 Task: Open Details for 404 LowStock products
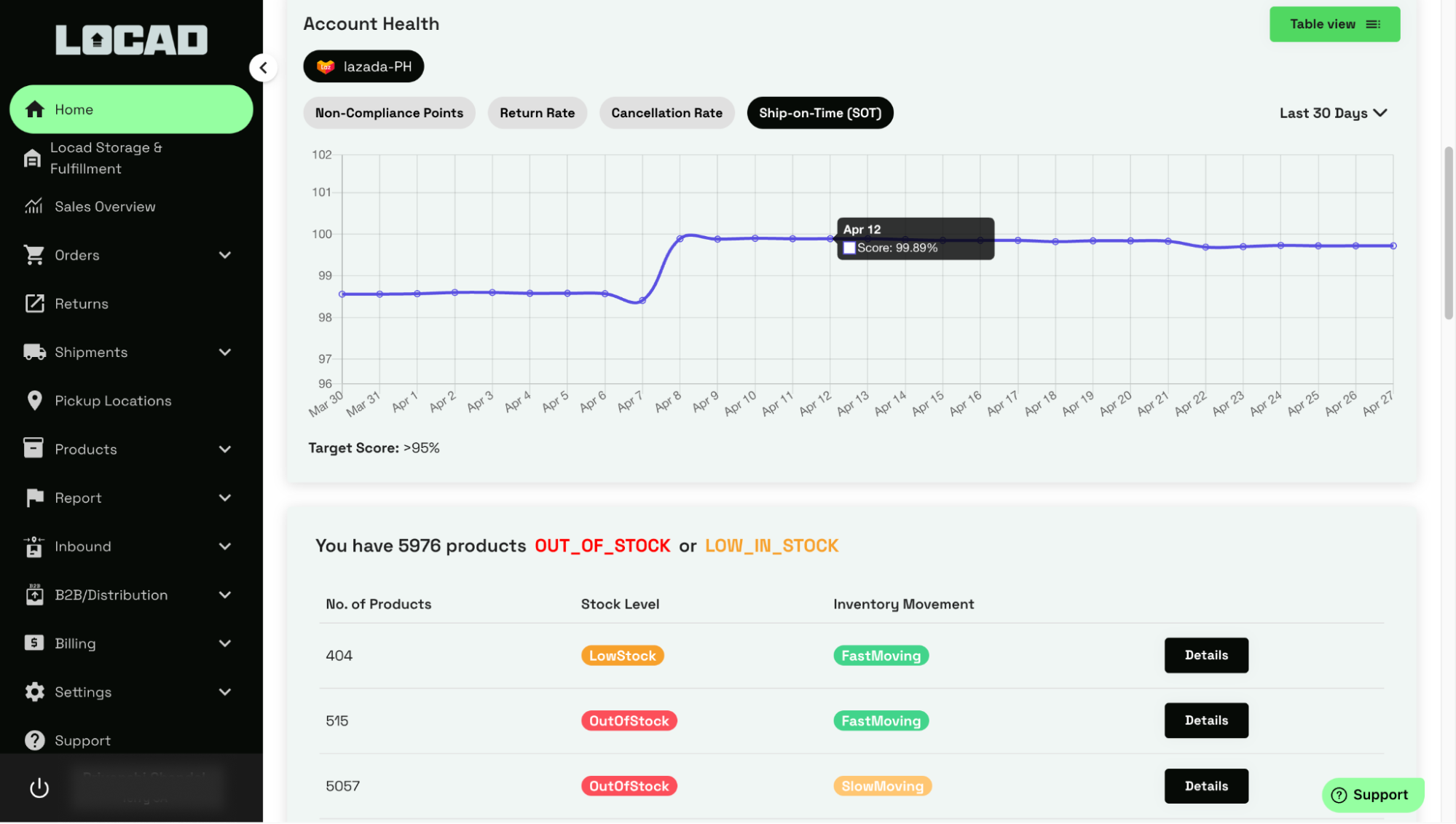[1205, 655]
